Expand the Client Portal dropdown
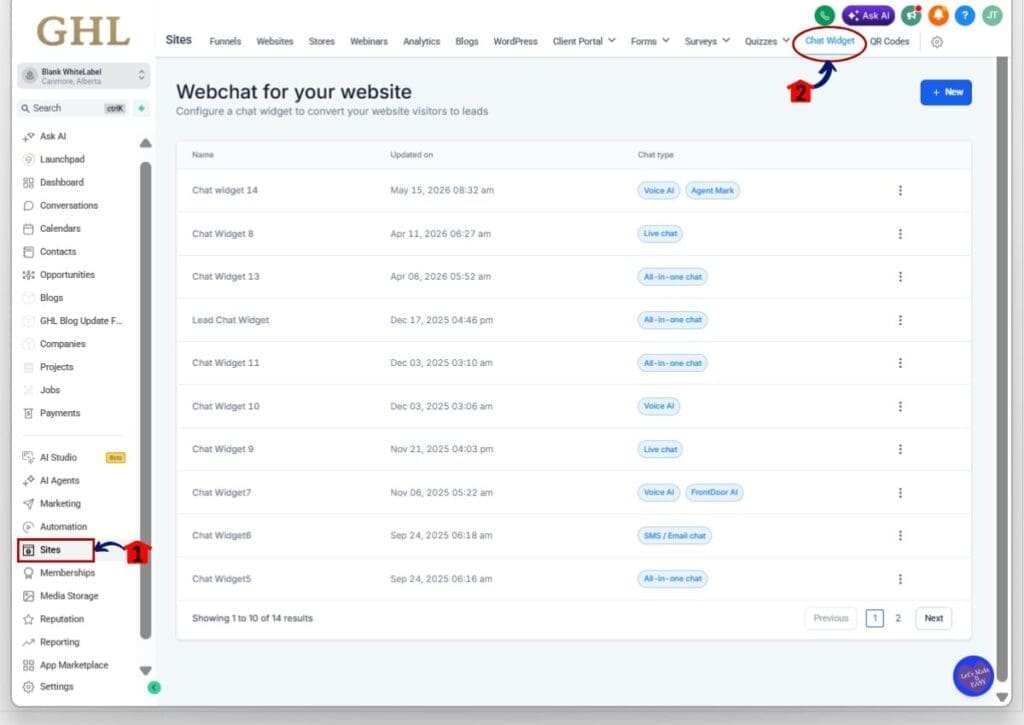Image resolution: width=1024 pixels, height=725 pixels. [x=584, y=41]
